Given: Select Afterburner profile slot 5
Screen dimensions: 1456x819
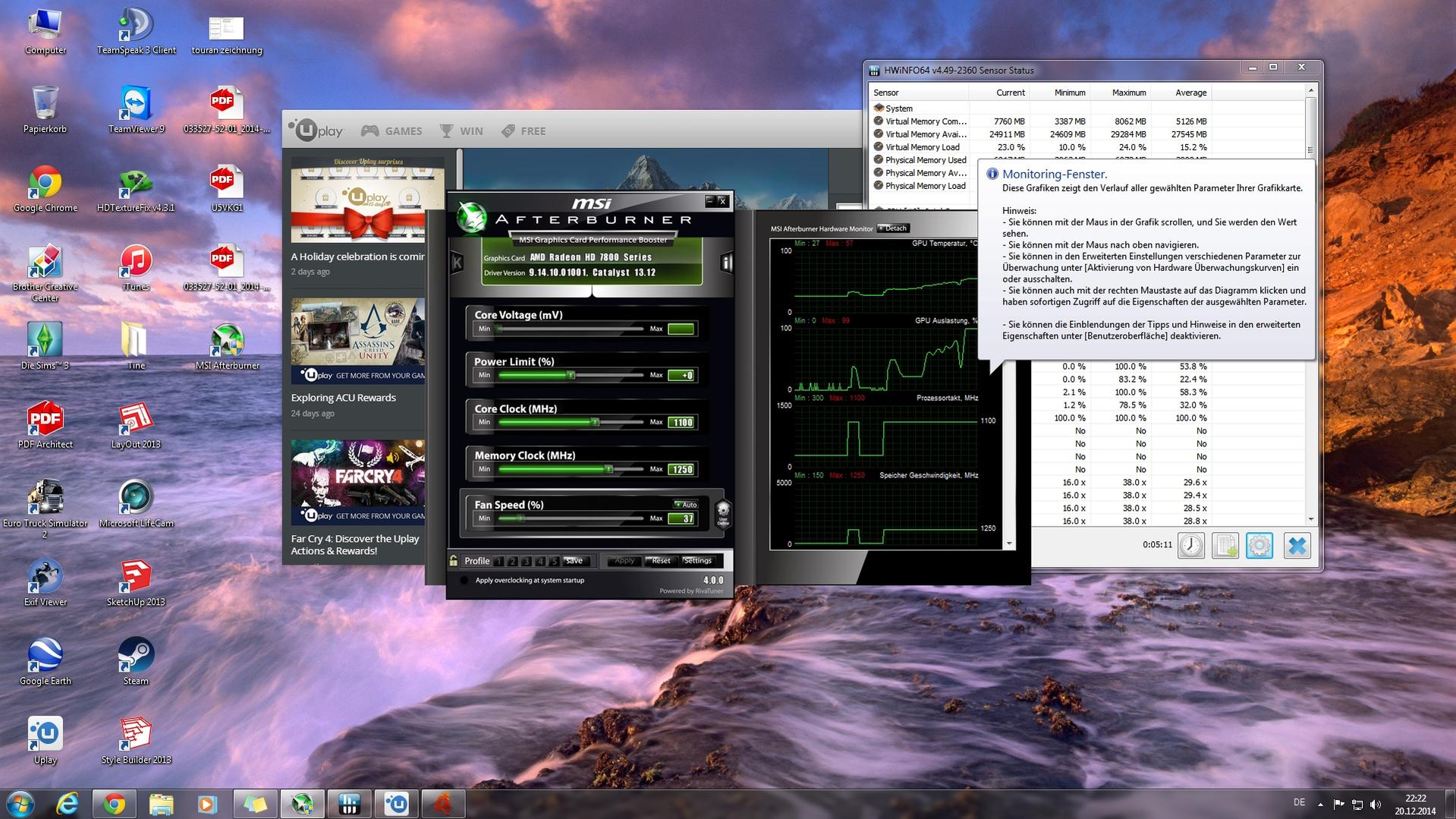Looking at the screenshot, I should [x=554, y=562].
